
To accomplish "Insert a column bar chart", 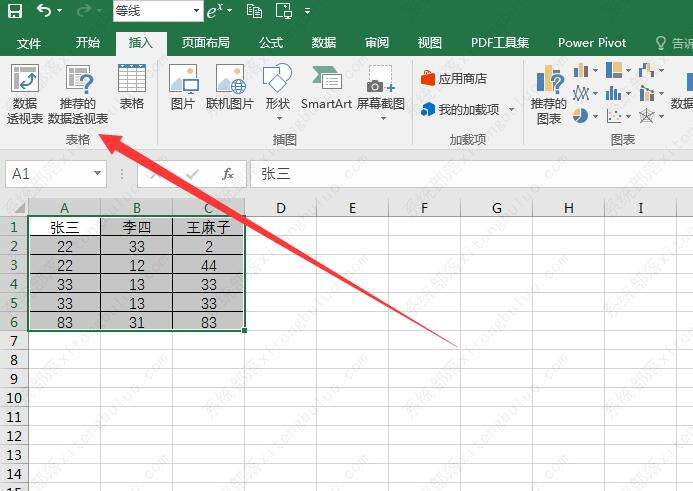I will [x=581, y=70].
